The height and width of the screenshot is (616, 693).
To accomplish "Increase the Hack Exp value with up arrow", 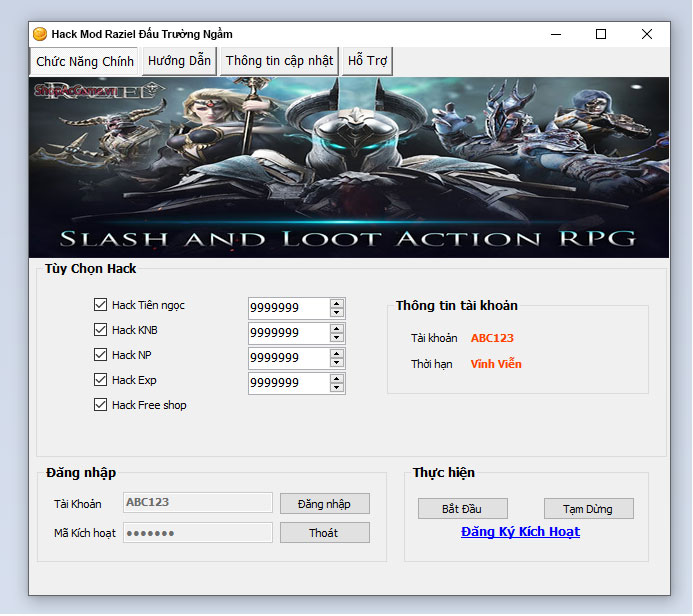I will 337,379.
